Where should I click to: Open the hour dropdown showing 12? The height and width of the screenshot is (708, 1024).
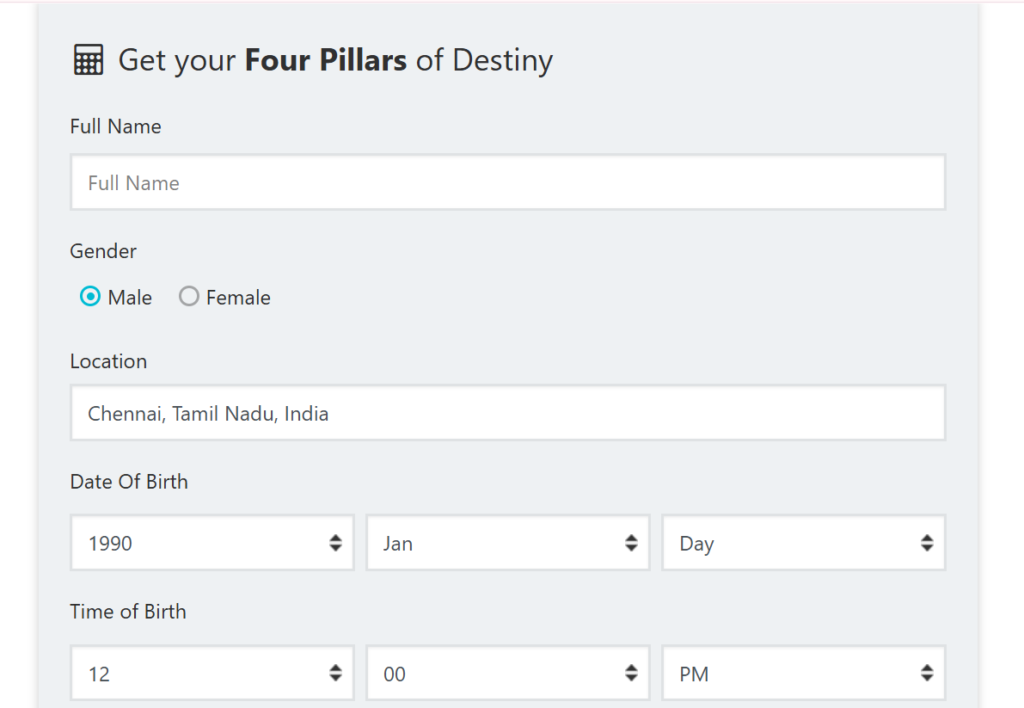point(200,674)
